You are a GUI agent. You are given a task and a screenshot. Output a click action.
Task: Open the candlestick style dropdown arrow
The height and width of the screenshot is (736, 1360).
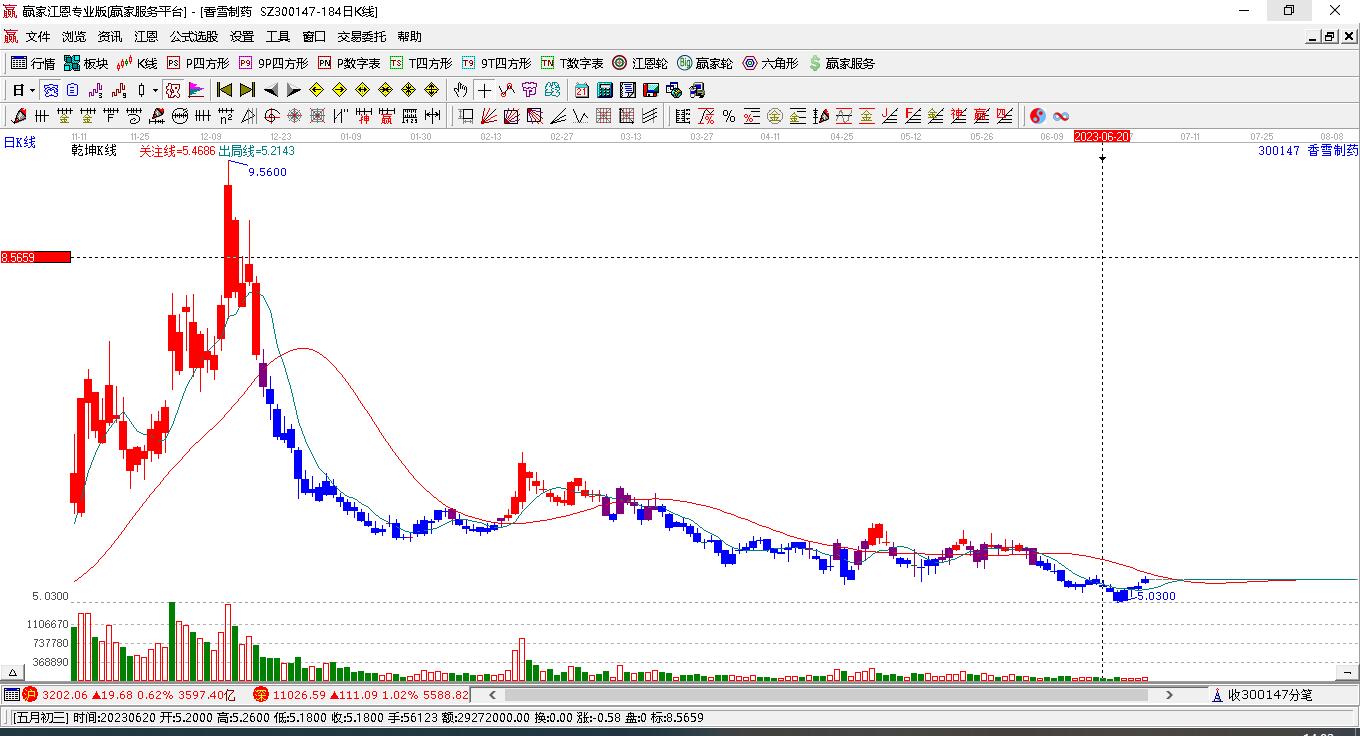click(x=155, y=90)
